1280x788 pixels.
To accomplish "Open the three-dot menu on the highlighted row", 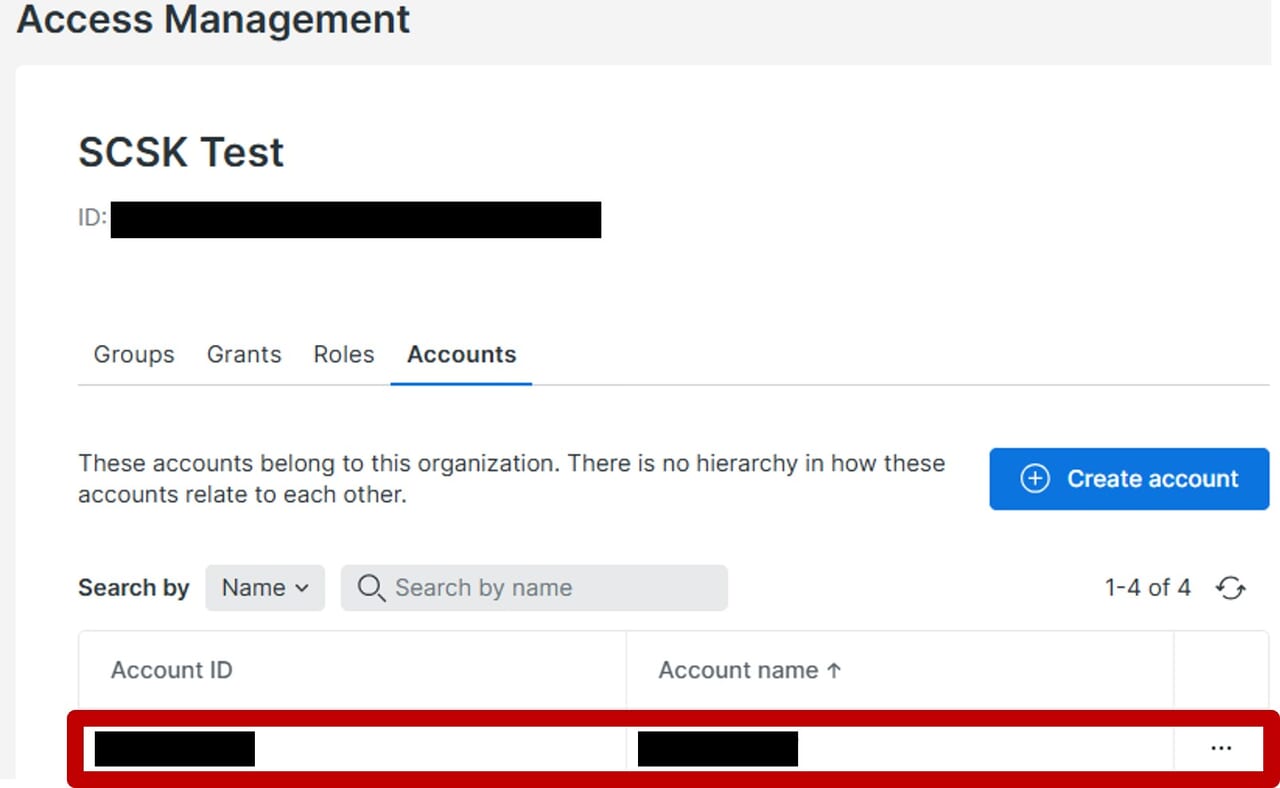I will pyautogui.click(x=1220, y=748).
